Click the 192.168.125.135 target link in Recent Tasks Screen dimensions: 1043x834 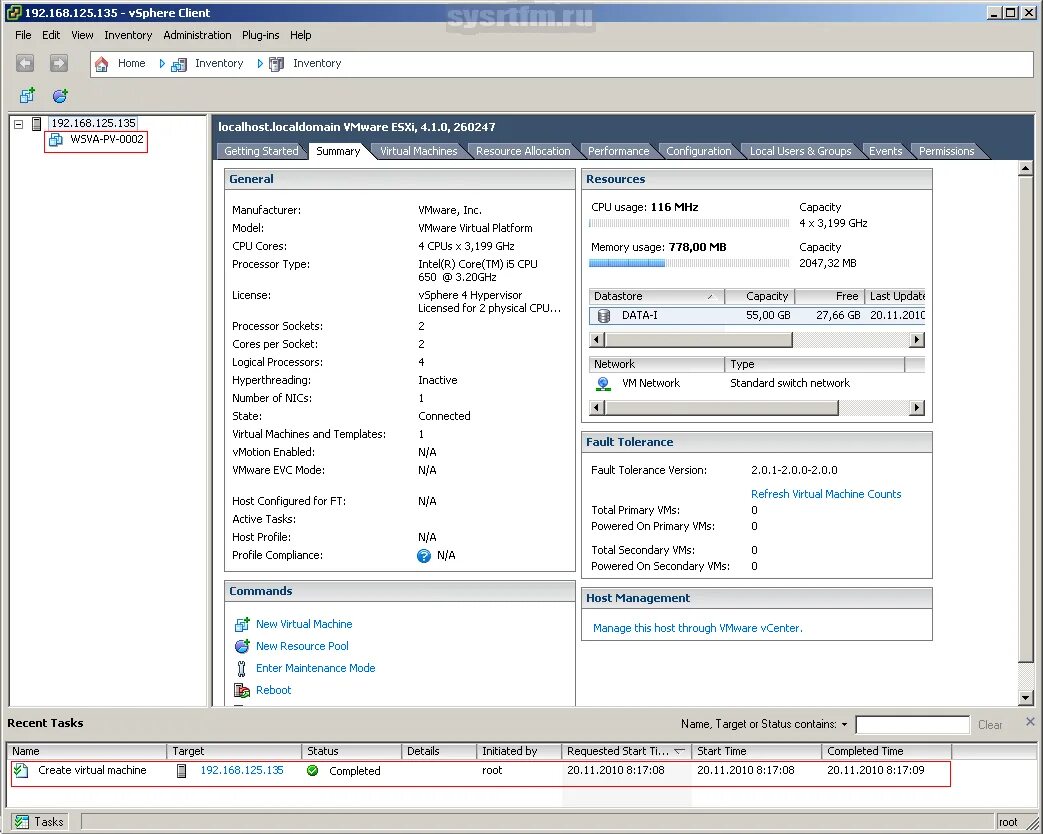(241, 770)
